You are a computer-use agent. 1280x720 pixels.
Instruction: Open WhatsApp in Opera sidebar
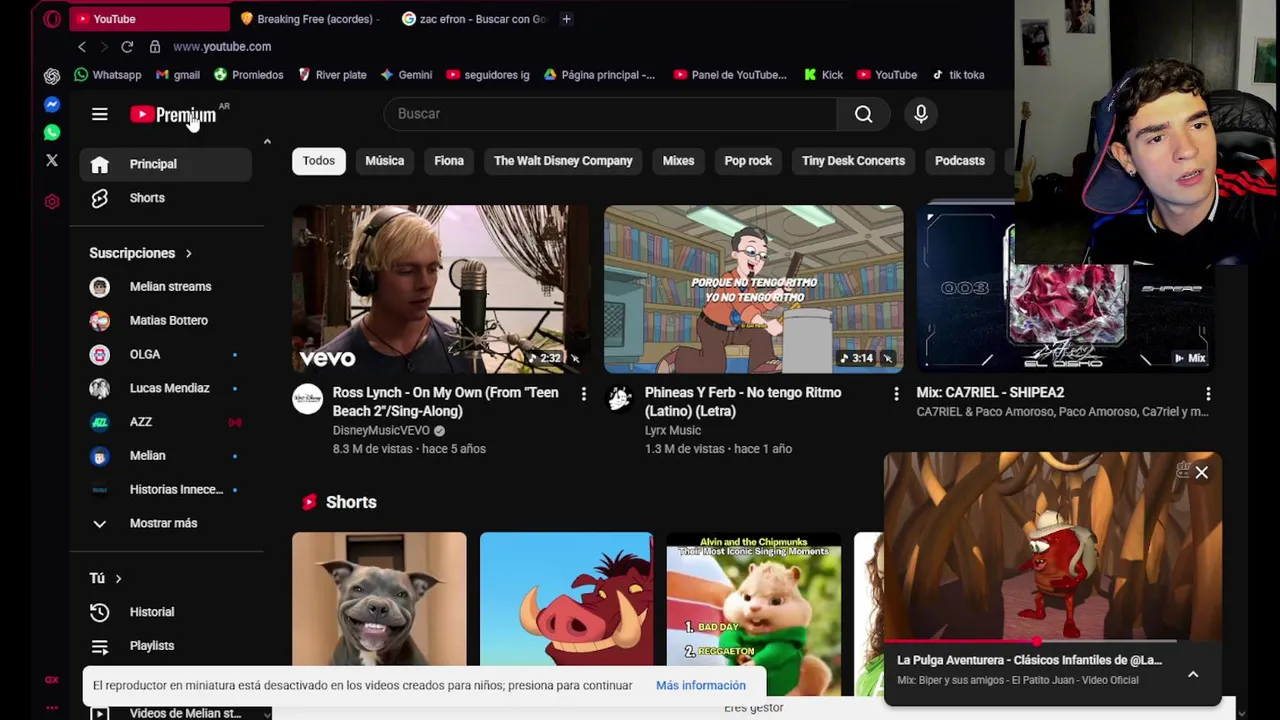[52, 132]
